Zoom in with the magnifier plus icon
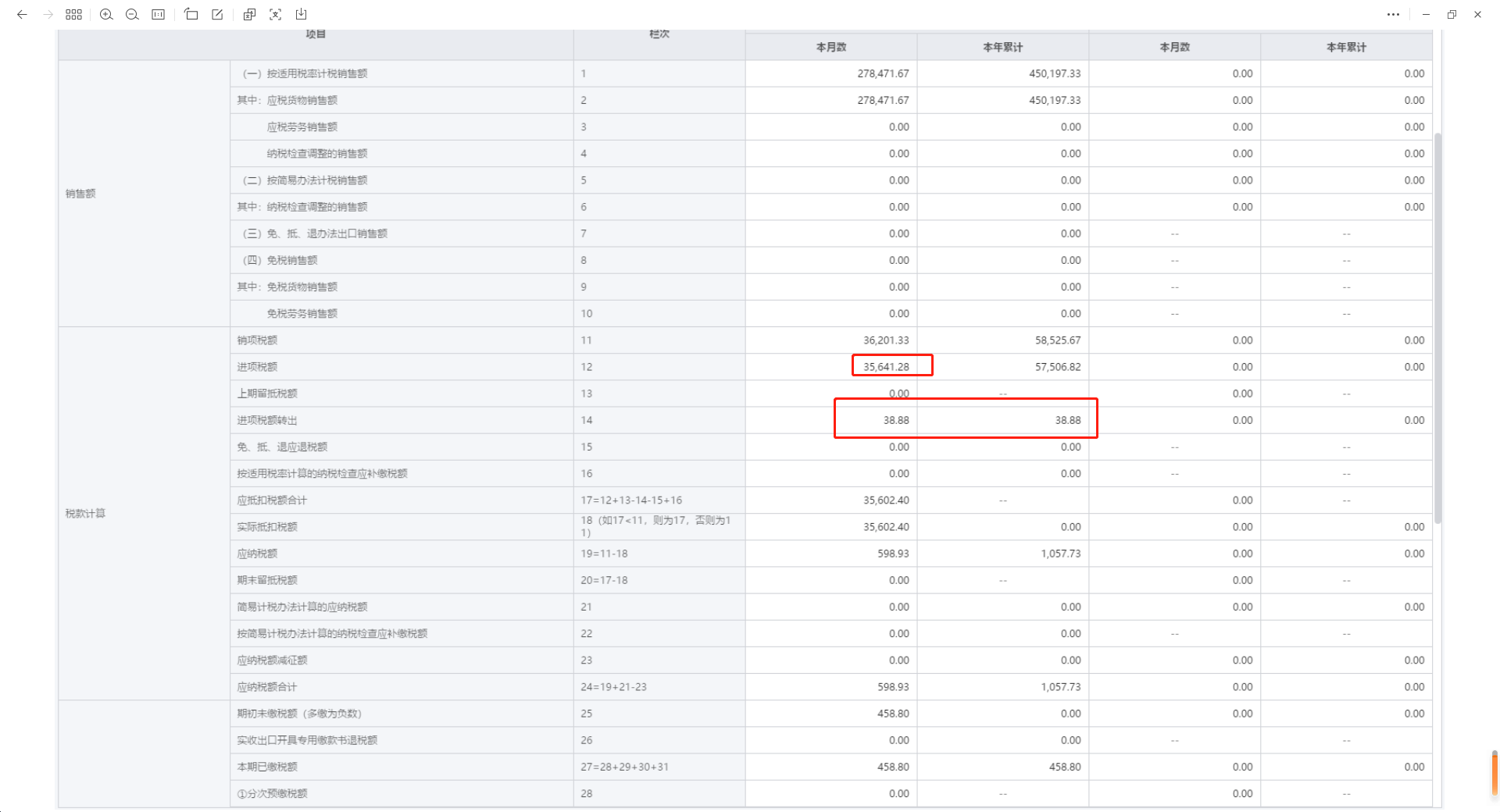Viewport: 1500px width, 812px height. coord(106,14)
